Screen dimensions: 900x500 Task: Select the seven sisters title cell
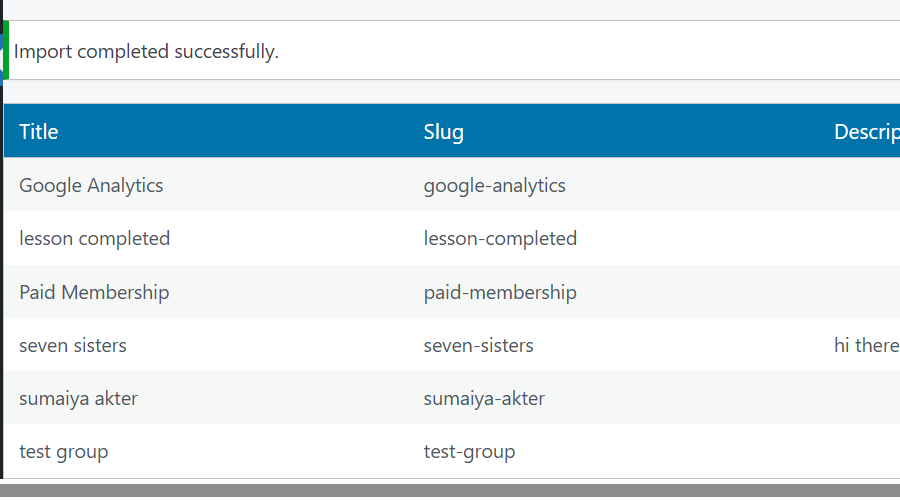coord(73,346)
